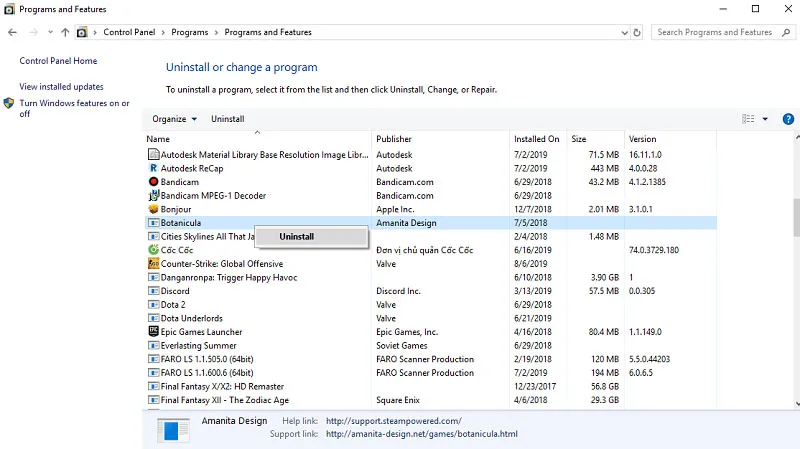Click the amanita-design.net support link
This screenshot has height=449, width=800.
click(421, 434)
